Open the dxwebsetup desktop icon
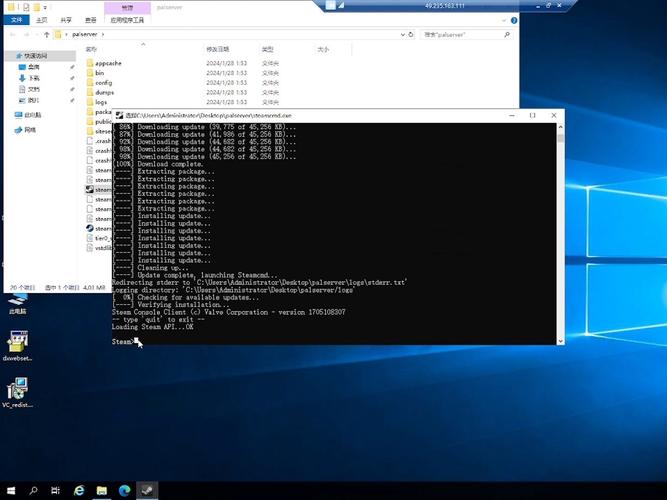This screenshot has width=667, height=500. [x=17, y=346]
